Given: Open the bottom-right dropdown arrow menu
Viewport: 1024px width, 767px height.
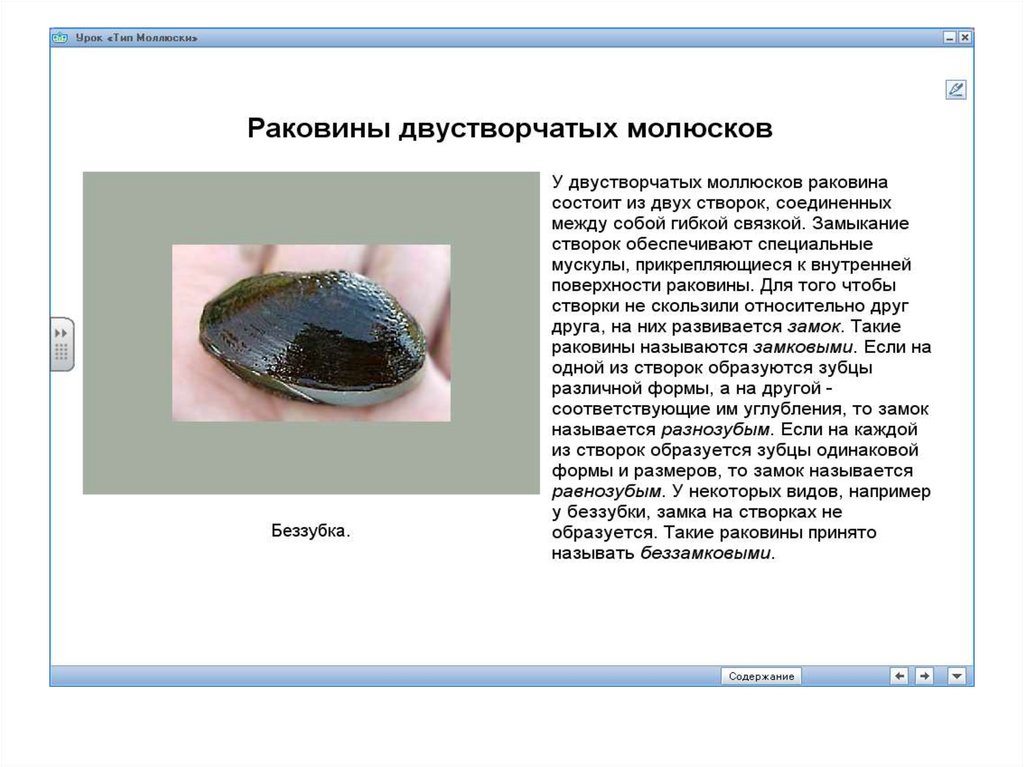Looking at the screenshot, I should 957,676.
